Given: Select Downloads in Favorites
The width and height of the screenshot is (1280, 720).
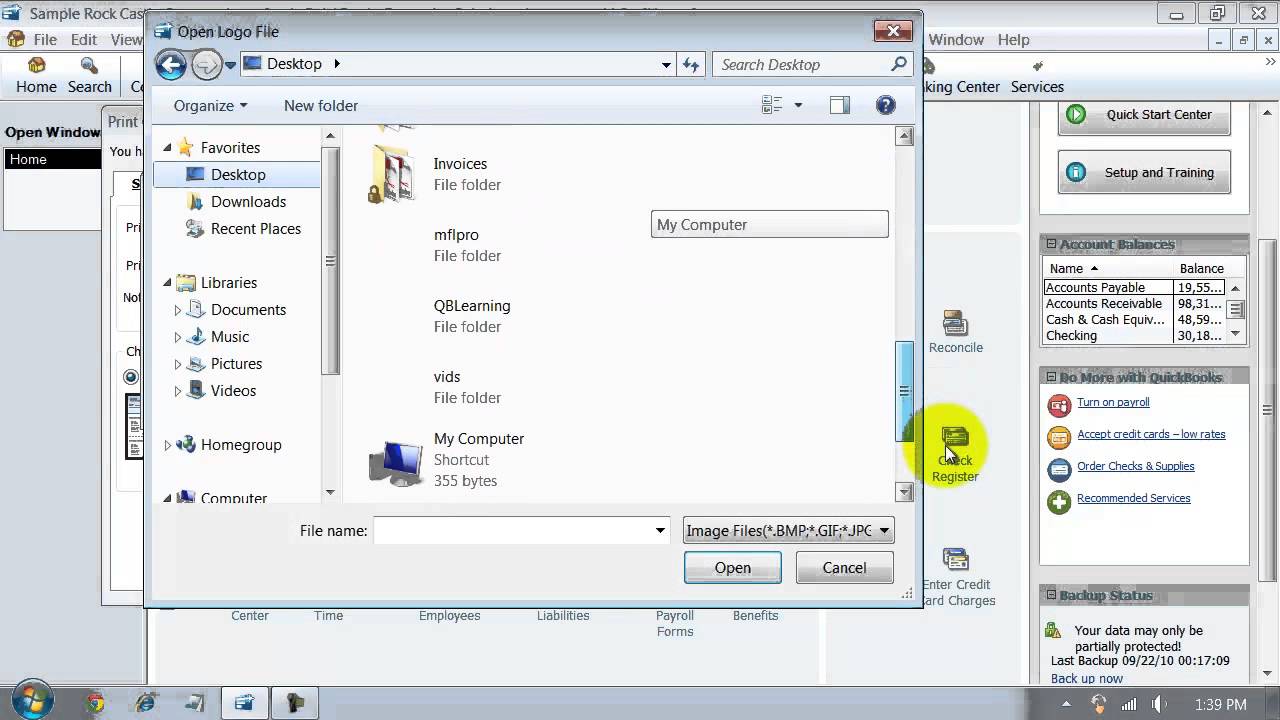Looking at the screenshot, I should tap(248, 201).
